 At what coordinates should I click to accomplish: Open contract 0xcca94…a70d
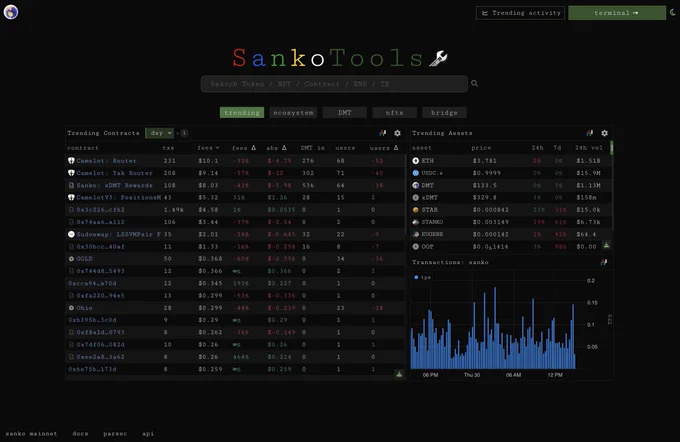pos(92,283)
